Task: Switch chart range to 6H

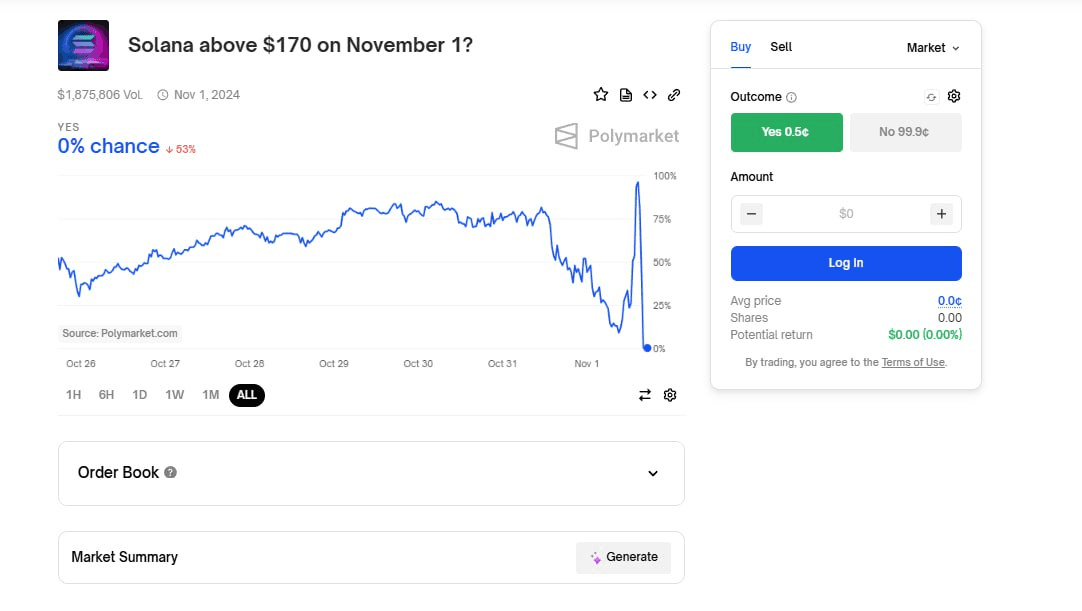Action: [x=106, y=395]
